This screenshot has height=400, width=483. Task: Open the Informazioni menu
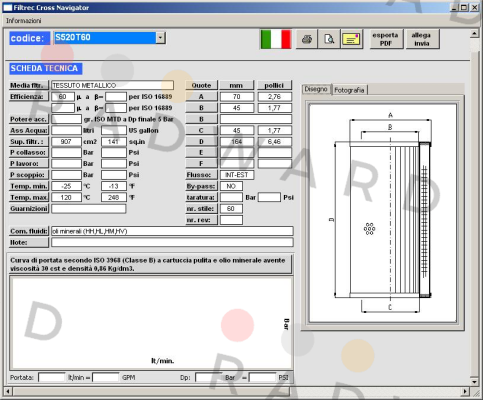click(24, 21)
